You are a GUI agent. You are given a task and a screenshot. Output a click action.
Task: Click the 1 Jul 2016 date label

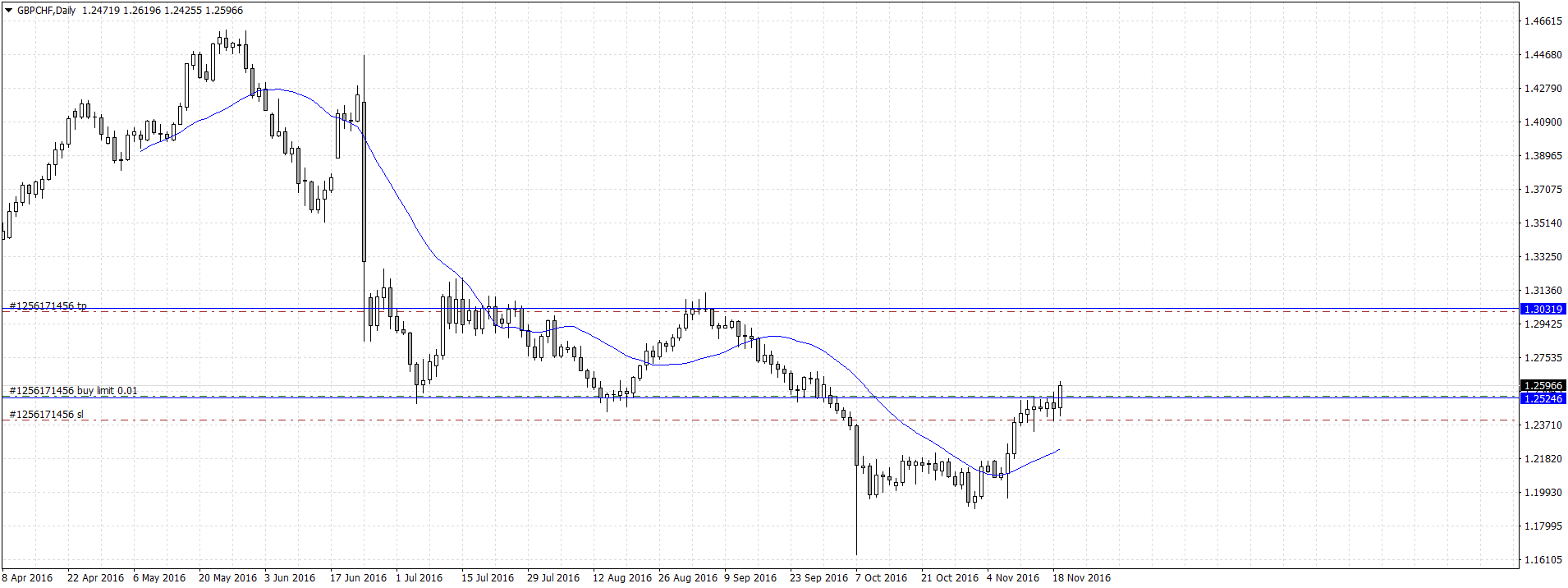pos(419,578)
